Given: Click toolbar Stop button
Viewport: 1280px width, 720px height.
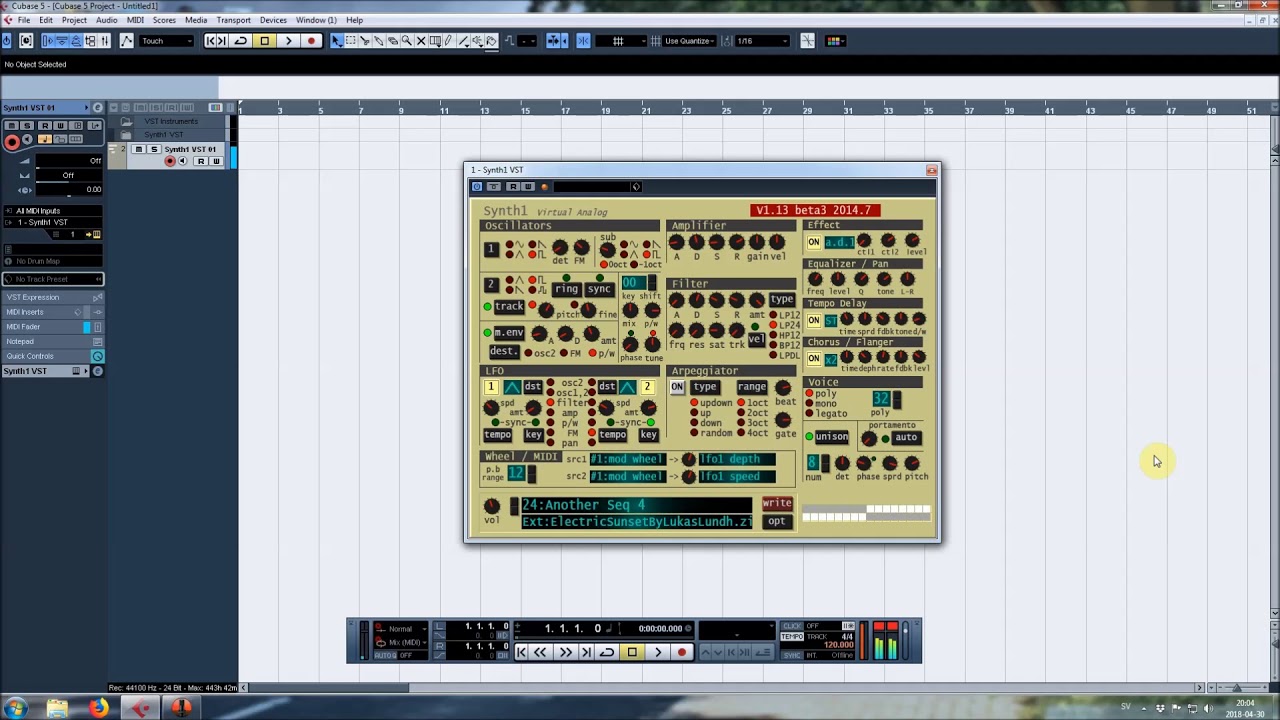Looking at the screenshot, I should click(x=264, y=41).
